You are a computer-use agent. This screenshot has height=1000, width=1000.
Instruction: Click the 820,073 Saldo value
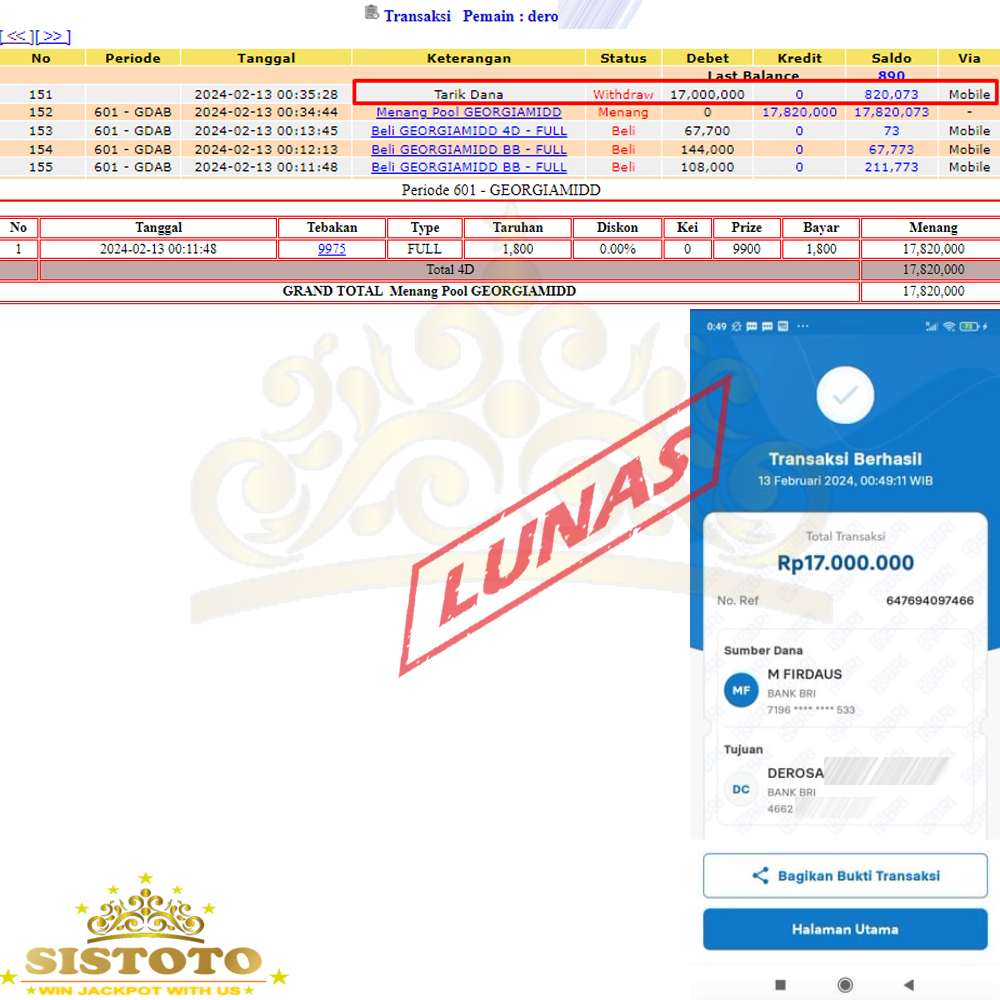coord(891,94)
